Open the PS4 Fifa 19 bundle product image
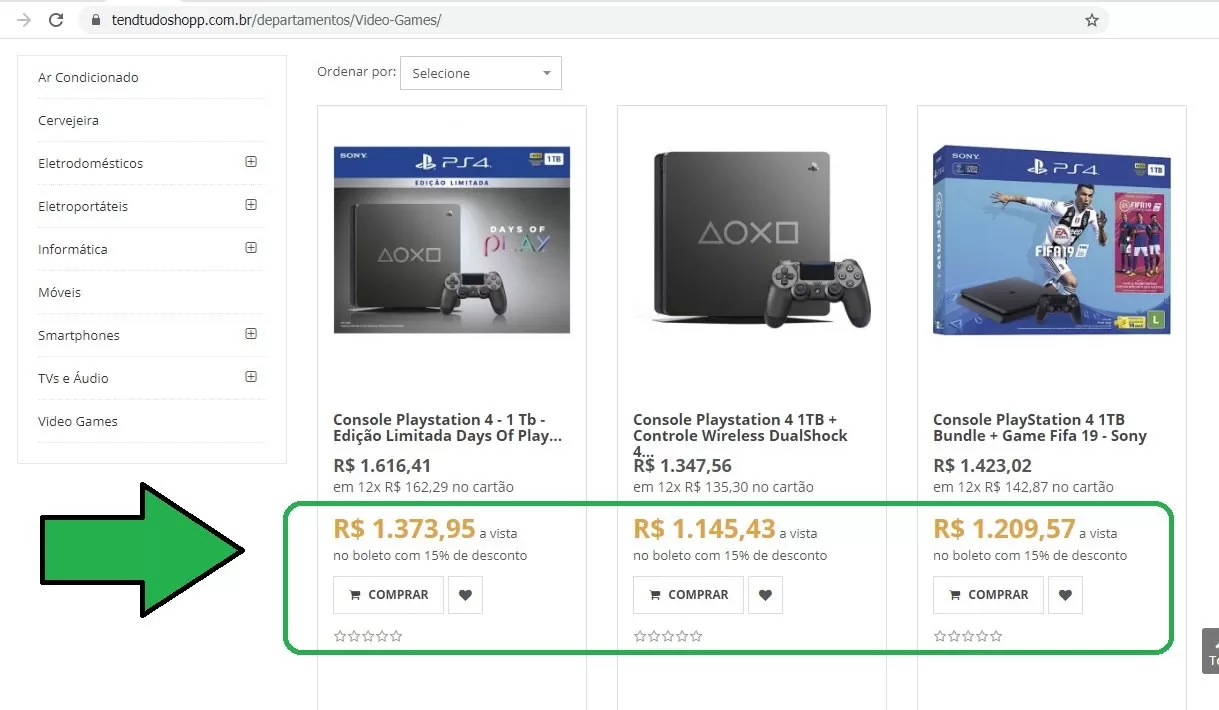 tap(1052, 240)
